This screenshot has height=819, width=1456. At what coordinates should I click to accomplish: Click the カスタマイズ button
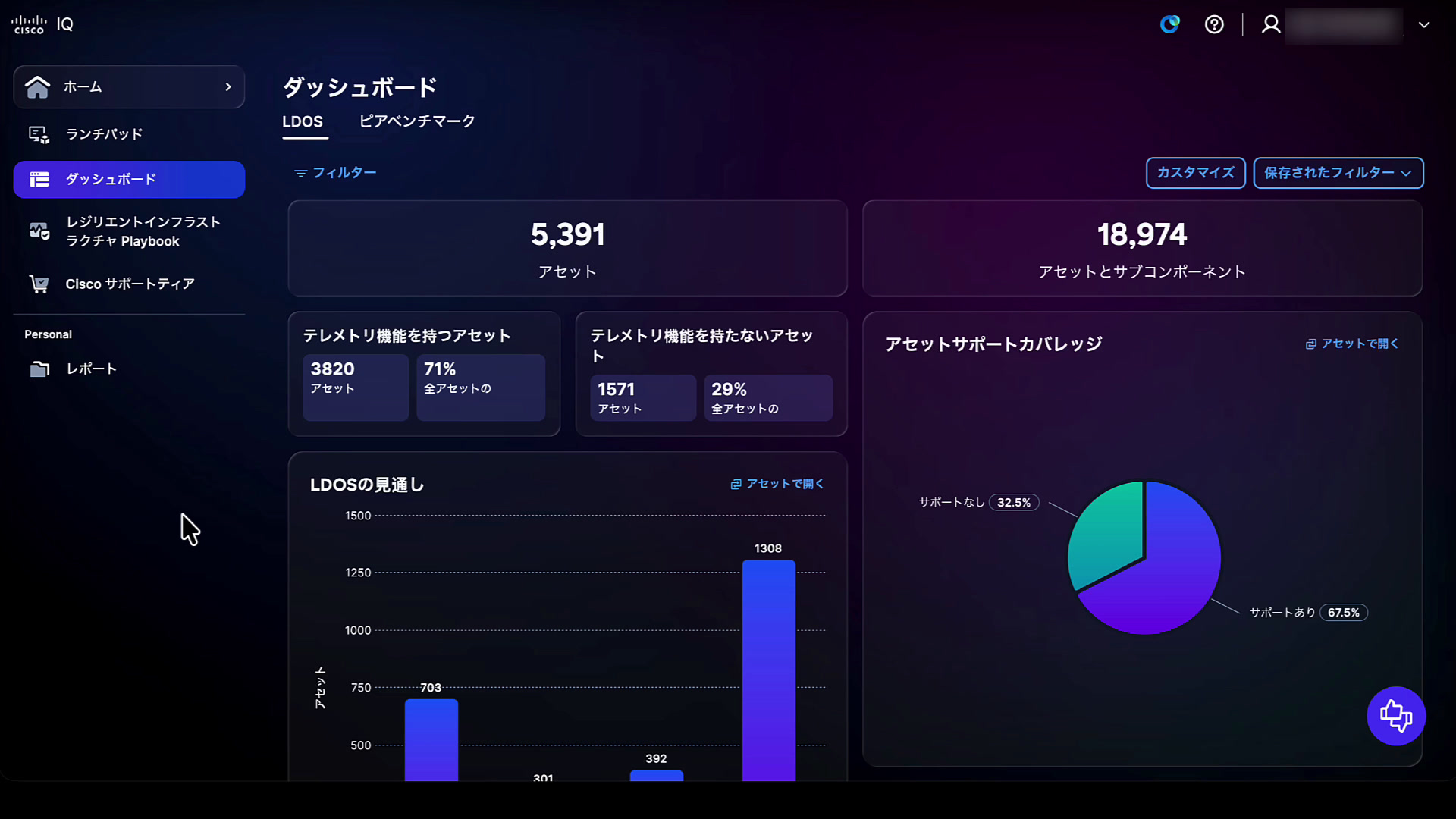(1195, 173)
